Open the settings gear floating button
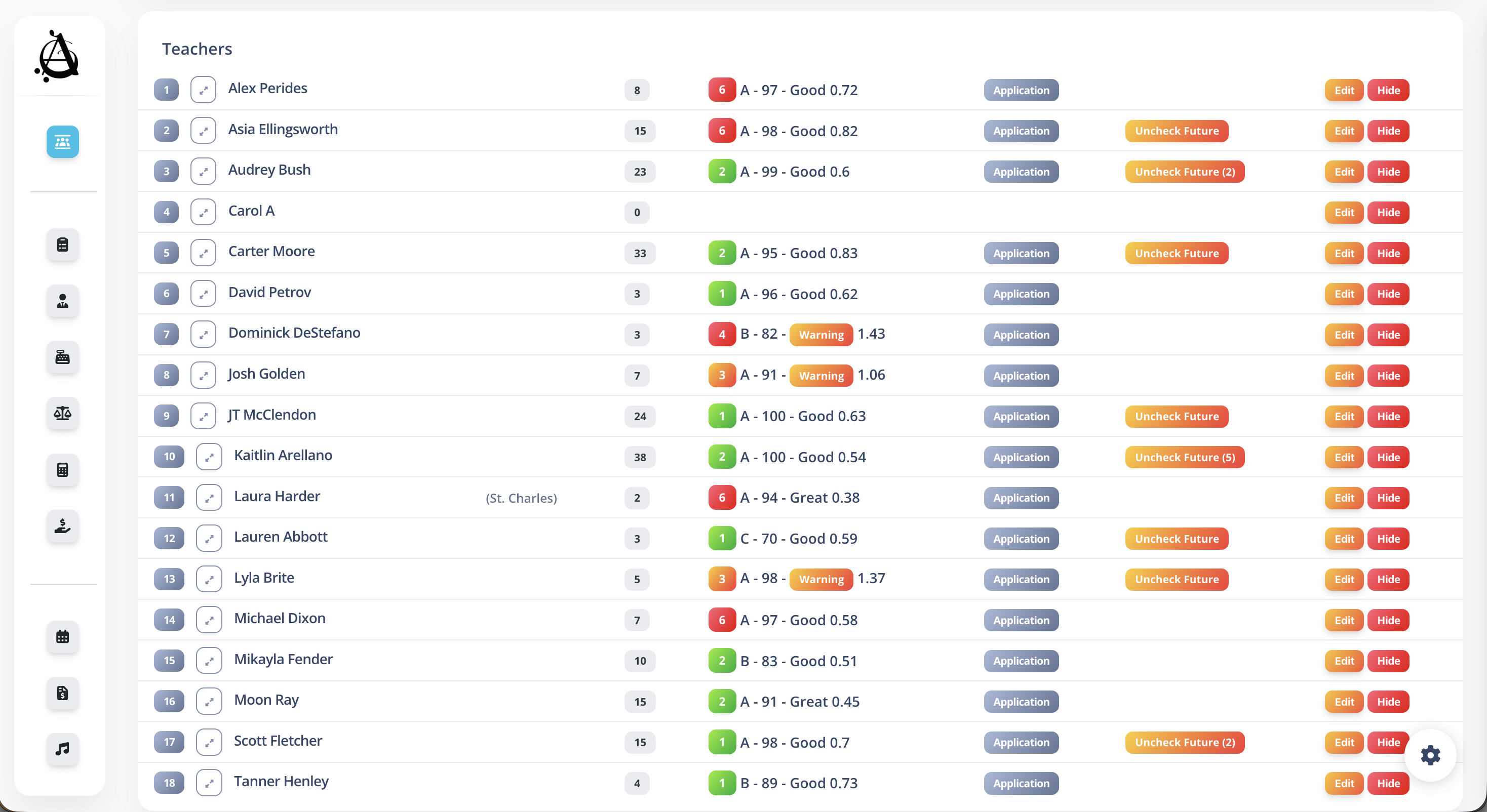 coord(1430,755)
